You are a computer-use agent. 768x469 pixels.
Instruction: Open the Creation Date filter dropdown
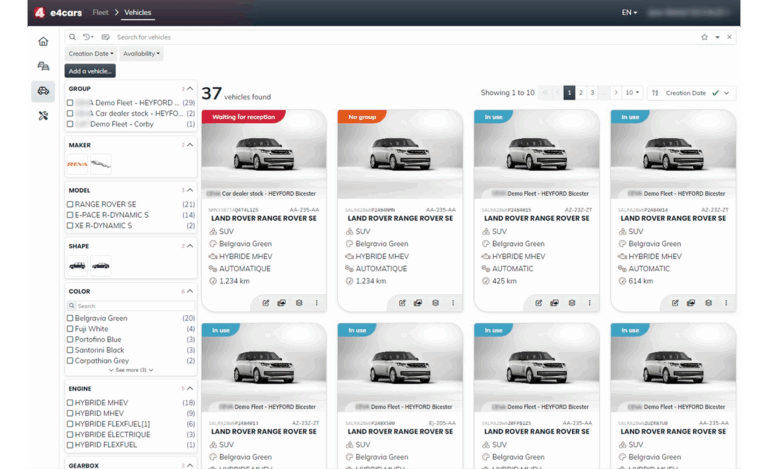point(91,53)
